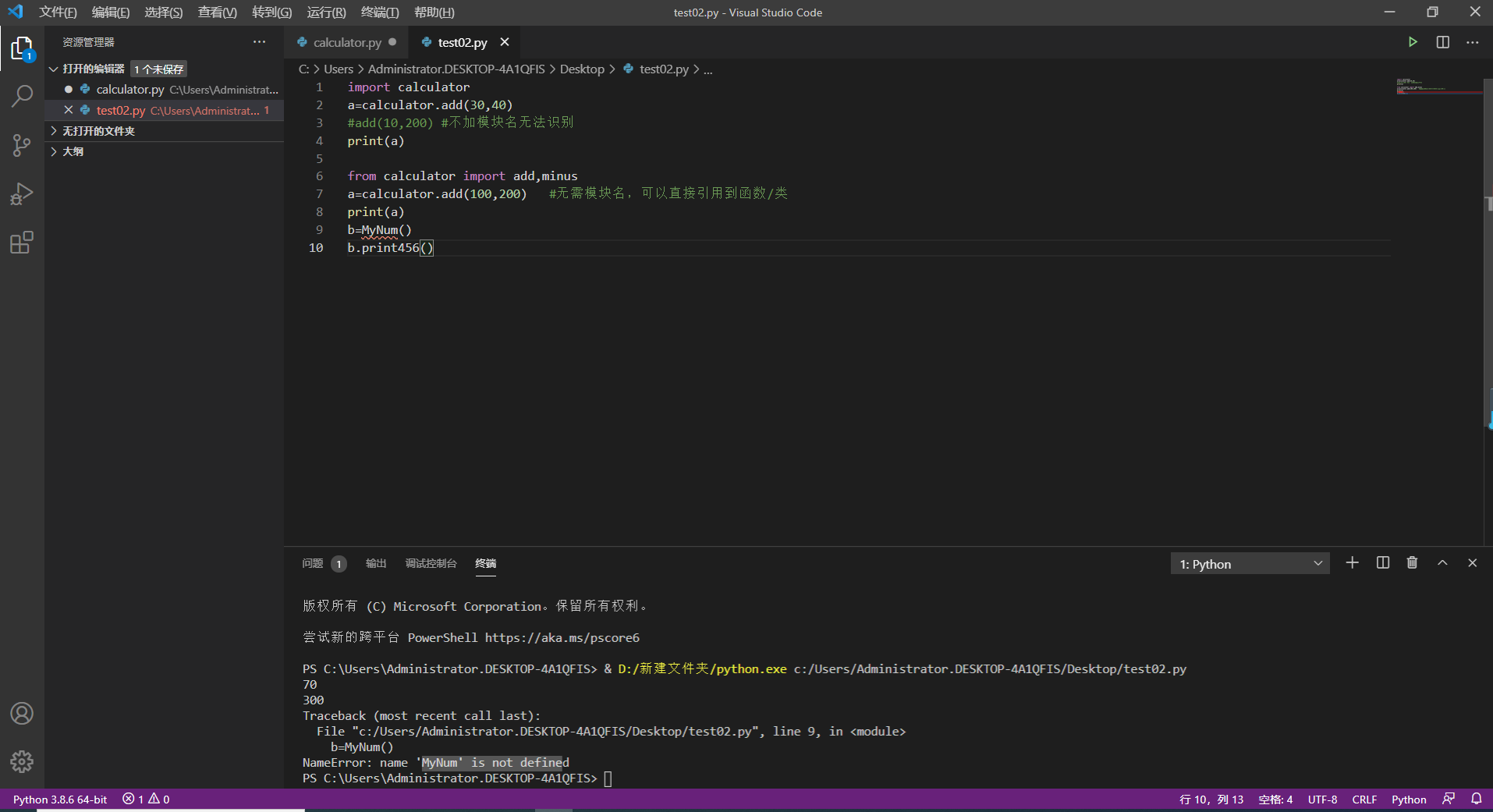Switch to calculator.py editor tab
The image size is (1493, 812).
347,42
